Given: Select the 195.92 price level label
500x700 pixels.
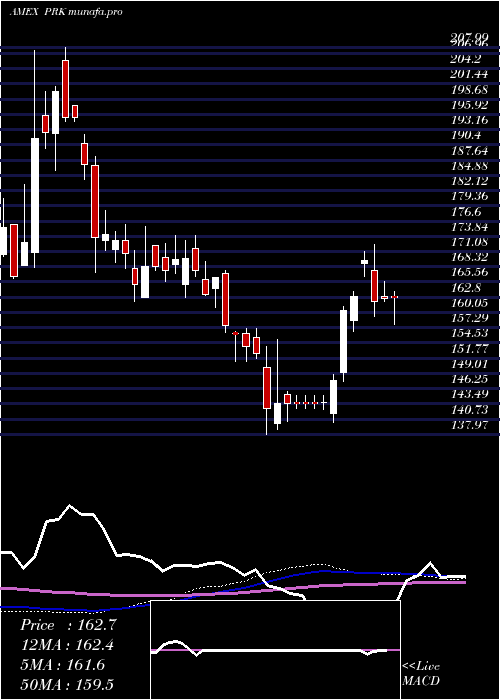Looking at the screenshot, I should click(x=468, y=104).
